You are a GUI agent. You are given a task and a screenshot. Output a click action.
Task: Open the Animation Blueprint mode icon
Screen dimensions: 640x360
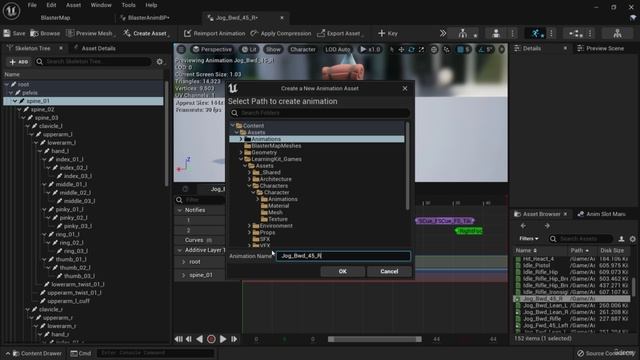click(x=576, y=33)
